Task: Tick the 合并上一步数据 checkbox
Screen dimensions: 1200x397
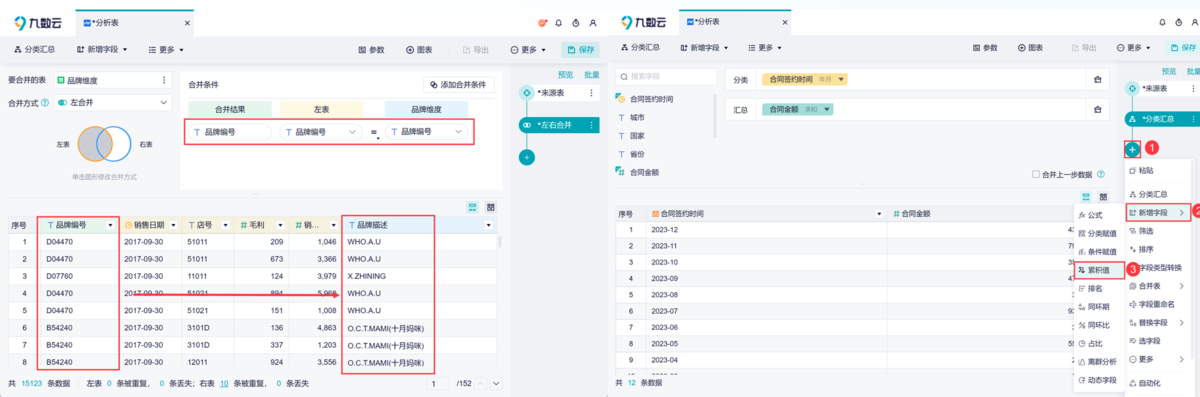Action: (x=1036, y=174)
